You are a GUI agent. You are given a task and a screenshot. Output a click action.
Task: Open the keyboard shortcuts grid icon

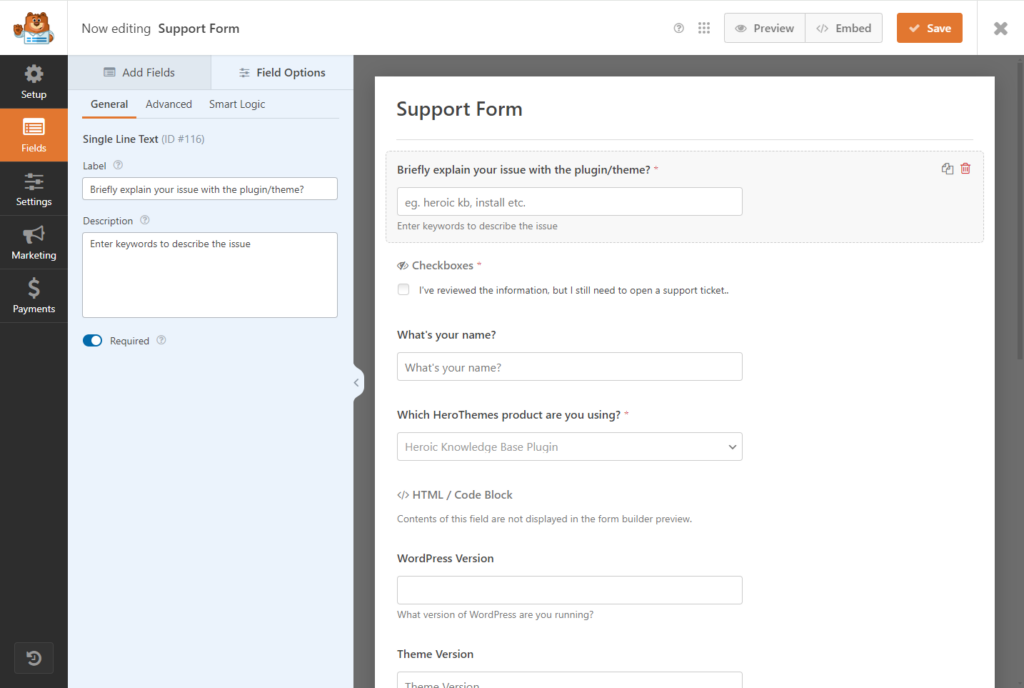click(x=704, y=28)
